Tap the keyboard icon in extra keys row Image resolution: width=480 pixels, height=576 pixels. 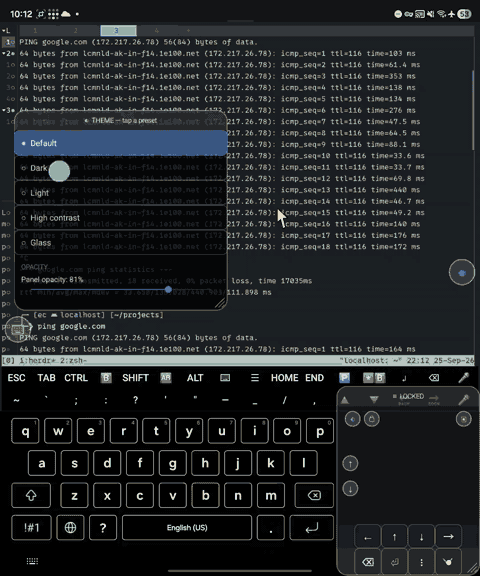click(225, 378)
